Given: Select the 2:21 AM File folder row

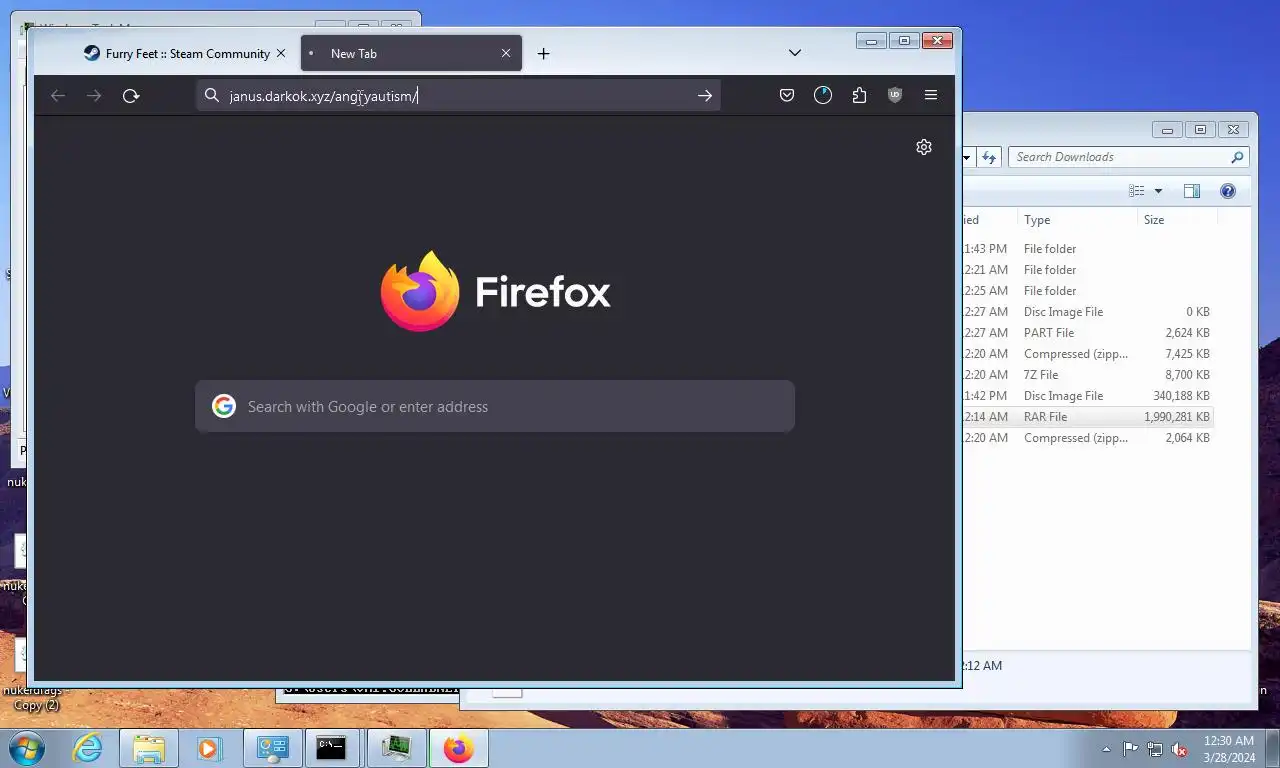Looking at the screenshot, I should coord(1088,270).
